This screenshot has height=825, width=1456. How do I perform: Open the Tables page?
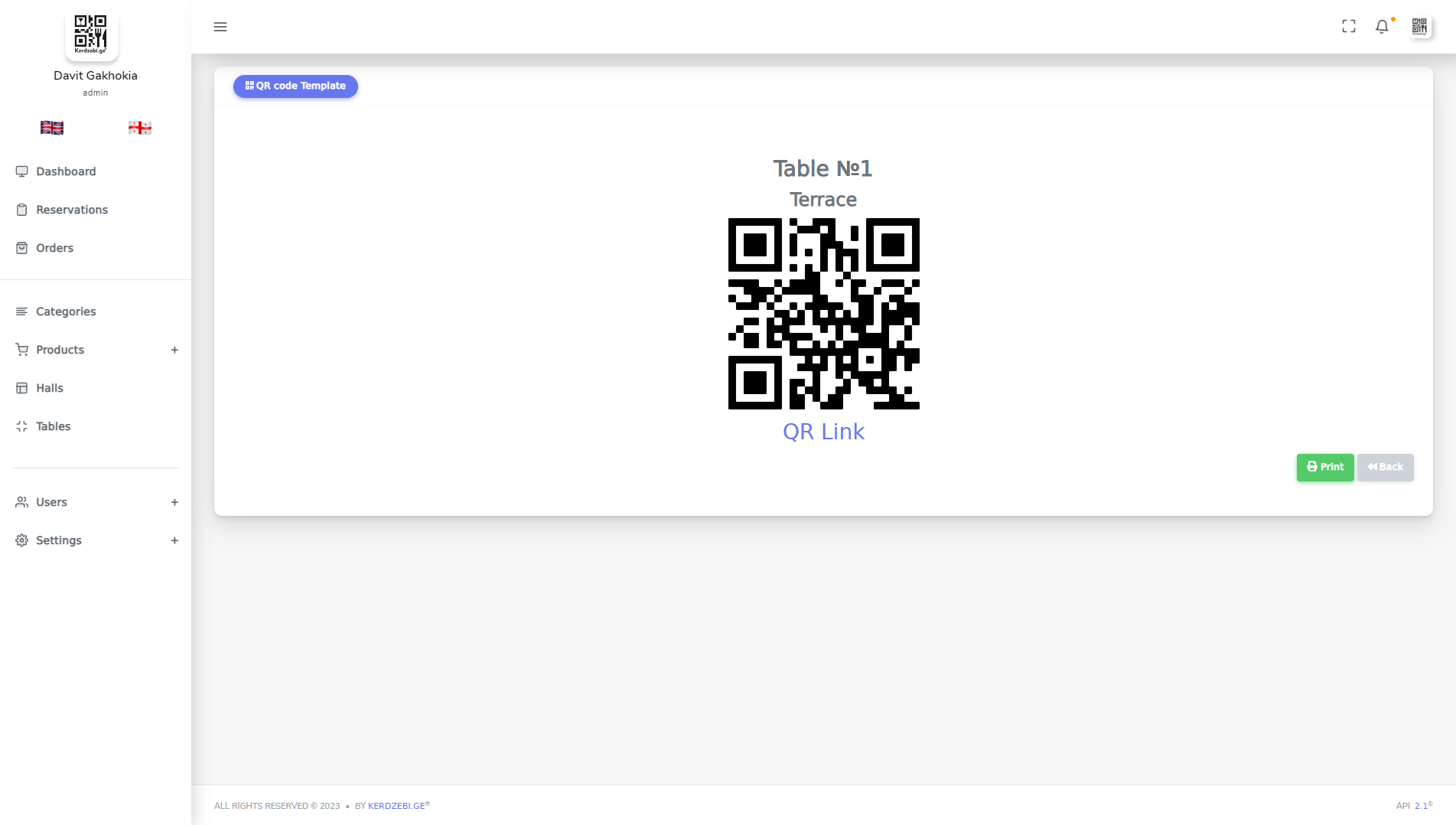[x=96, y=426]
